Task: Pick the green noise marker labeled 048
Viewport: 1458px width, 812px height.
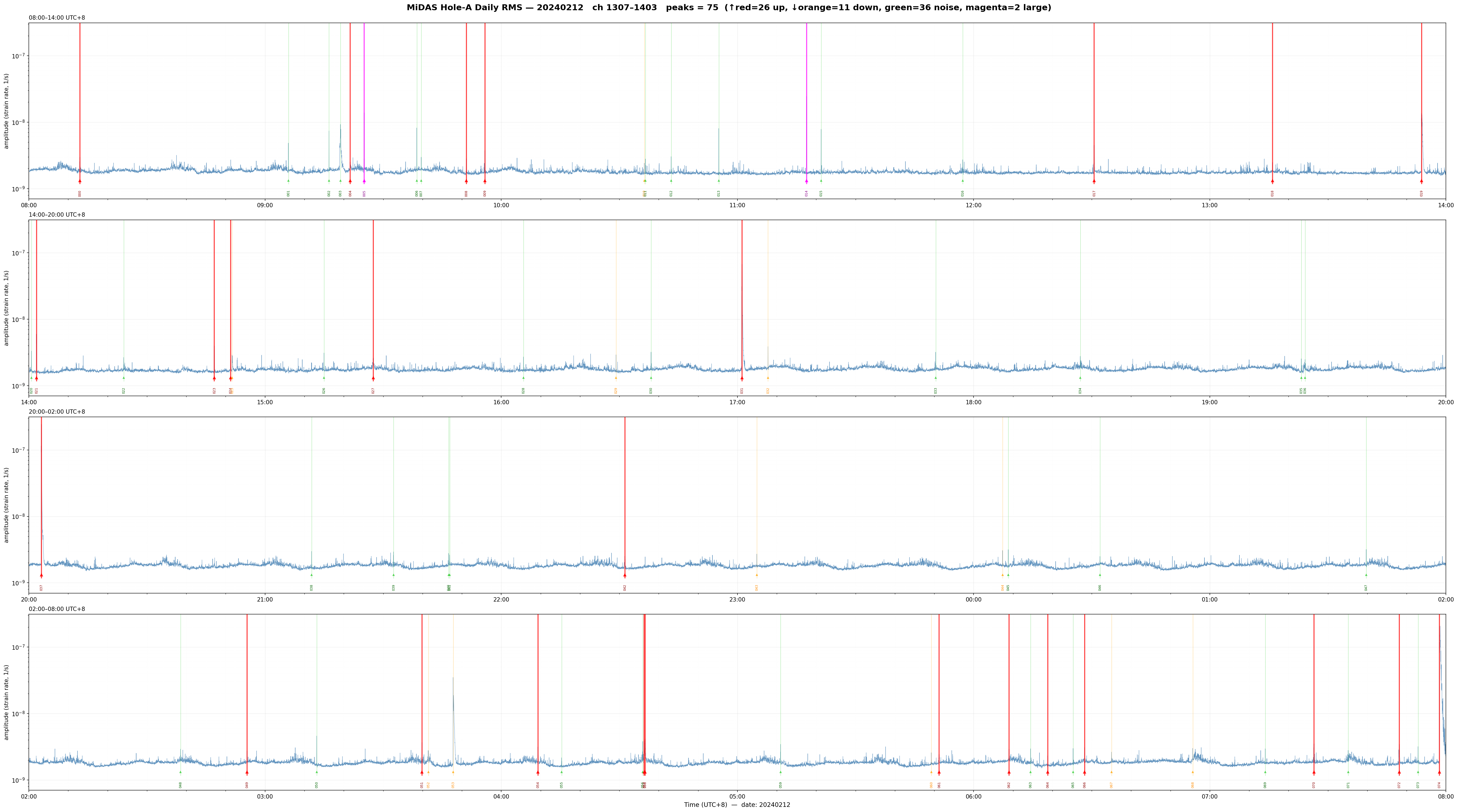Action: point(181,772)
